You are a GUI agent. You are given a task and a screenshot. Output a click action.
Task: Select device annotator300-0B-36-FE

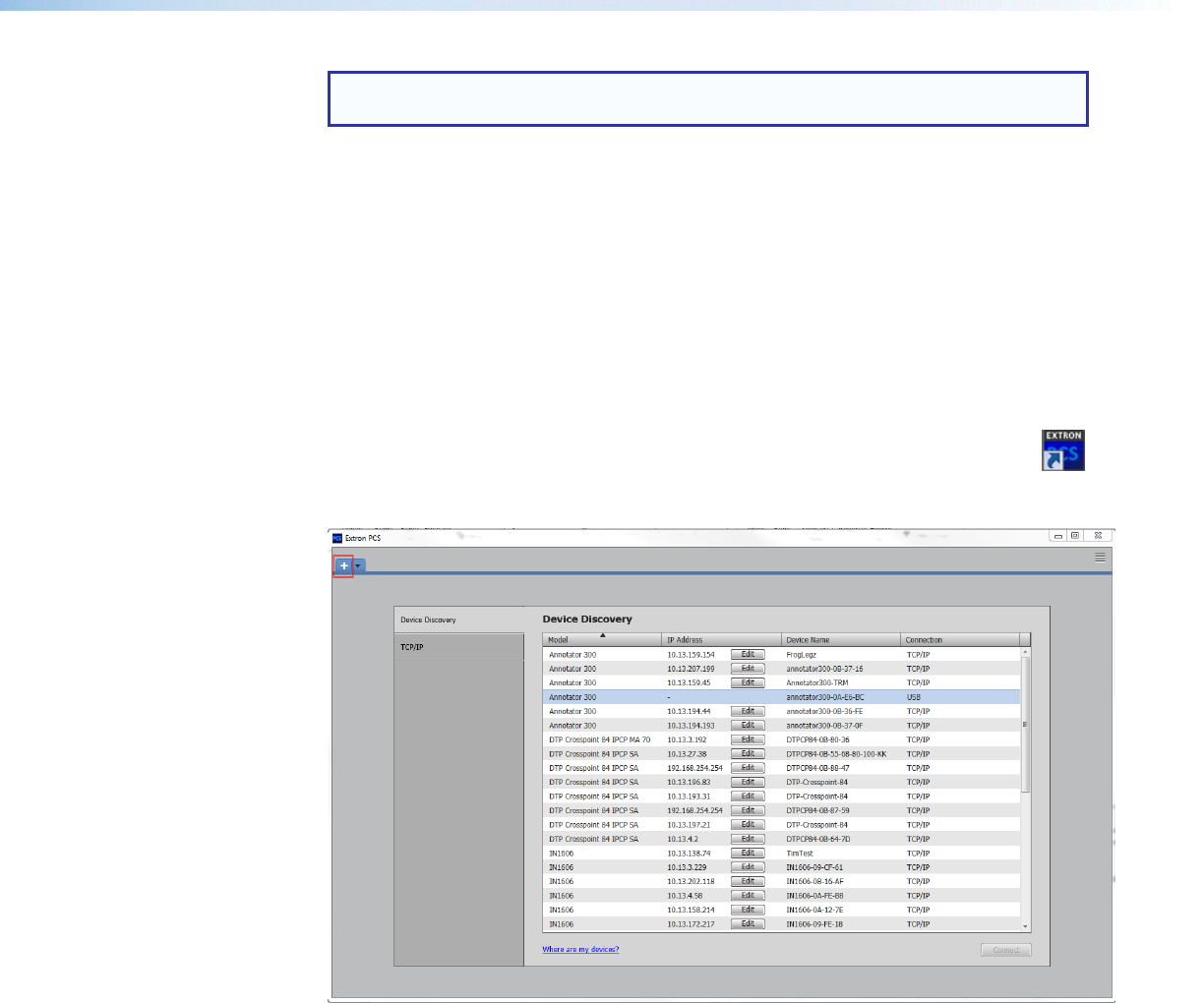tap(824, 711)
